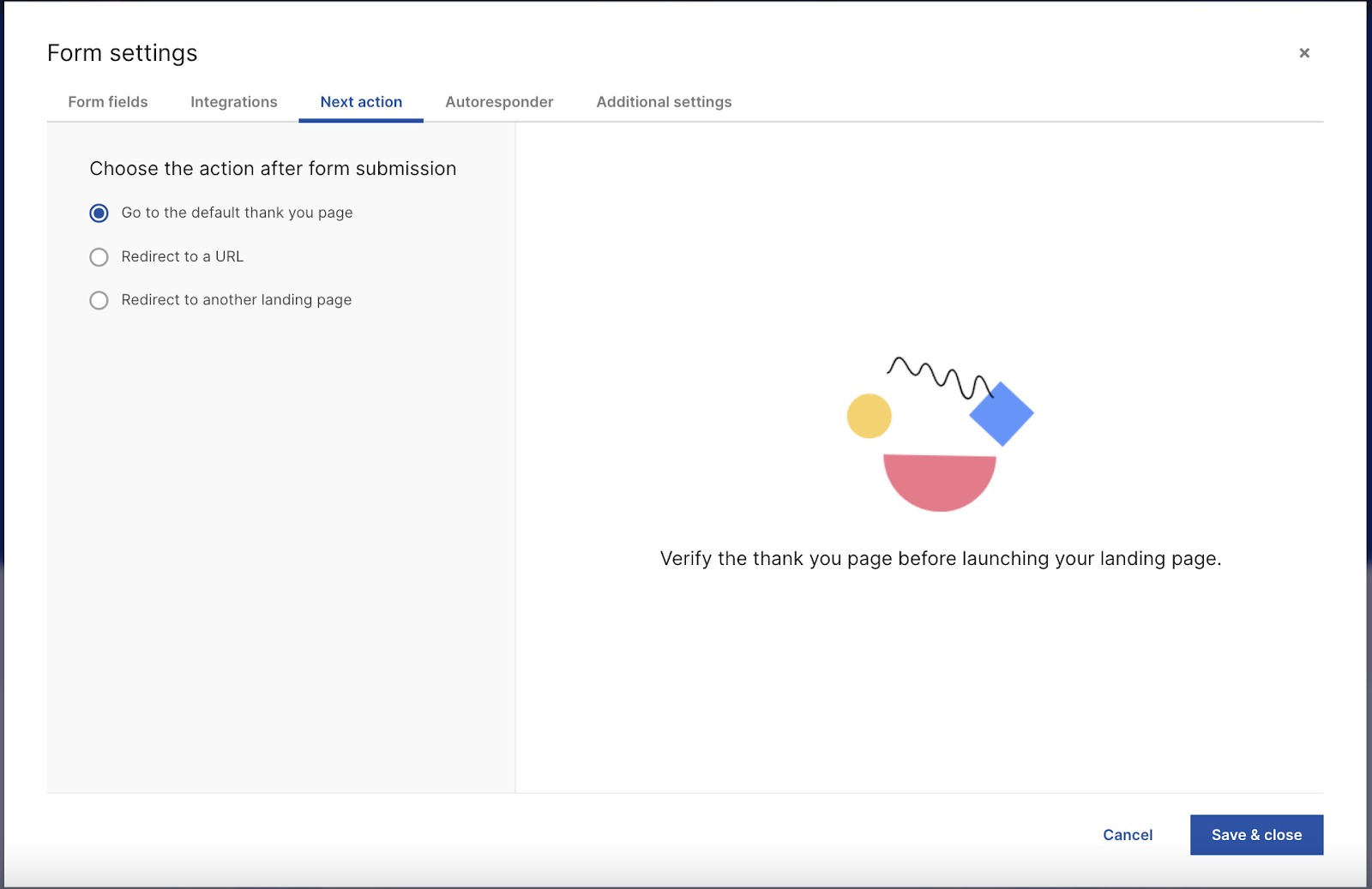Switch to the Autoresponder tab

(499, 101)
